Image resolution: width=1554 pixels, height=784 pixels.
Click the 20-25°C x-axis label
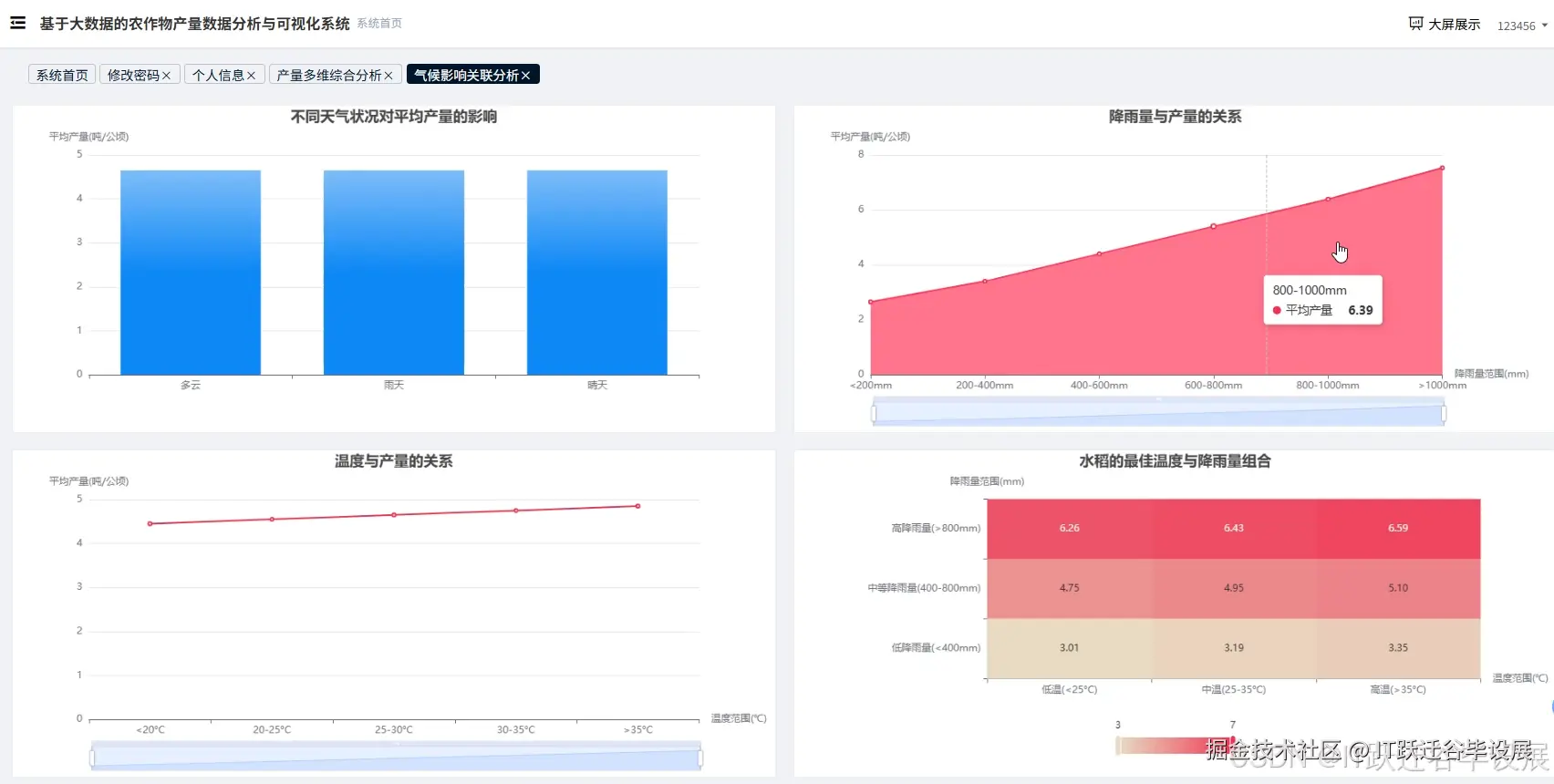click(x=272, y=730)
